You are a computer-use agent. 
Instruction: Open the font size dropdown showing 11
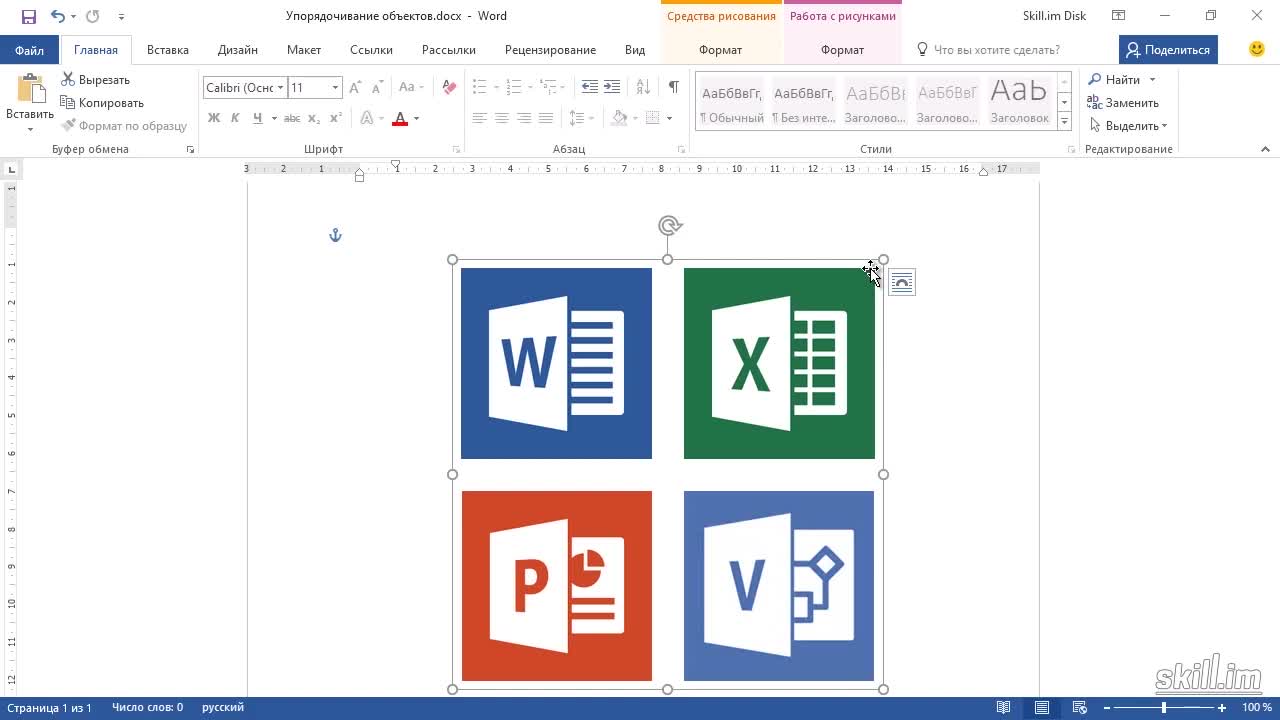[x=335, y=88]
